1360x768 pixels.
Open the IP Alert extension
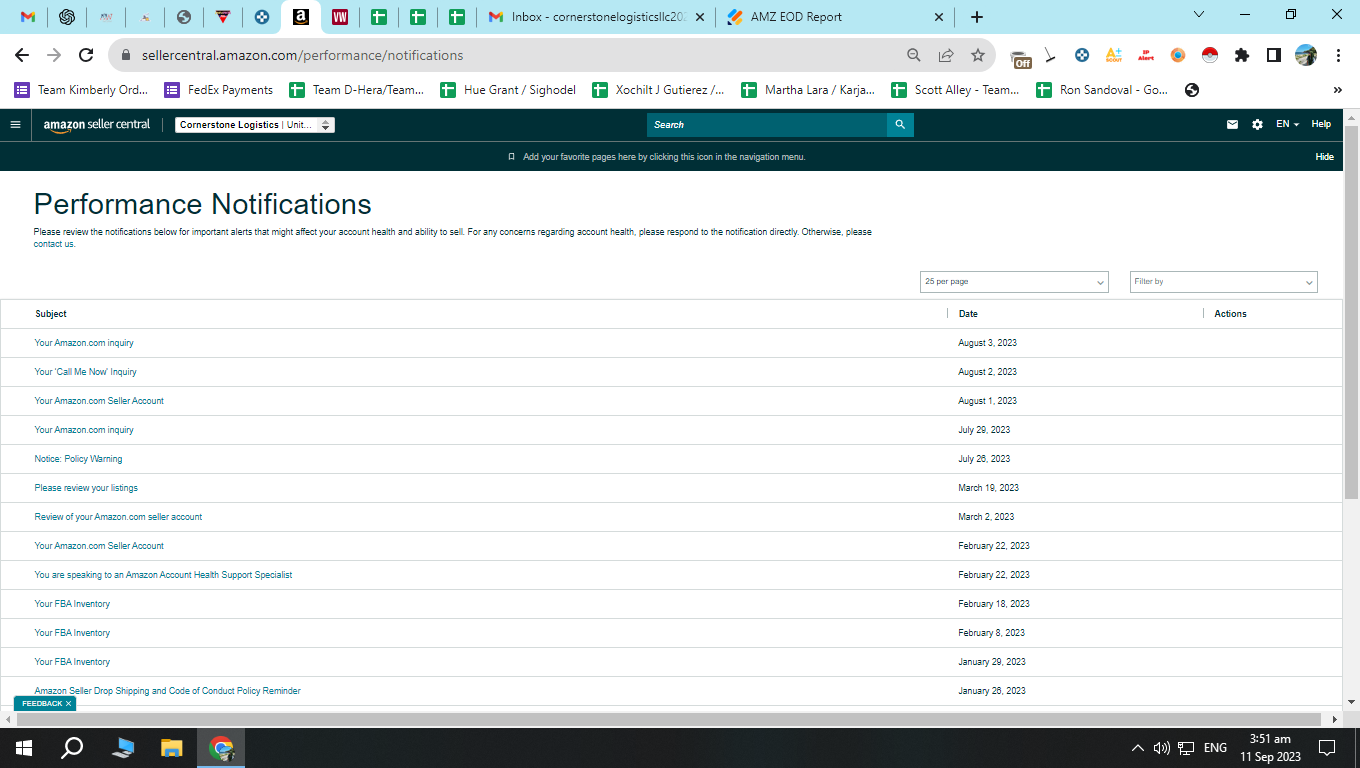pos(1146,56)
